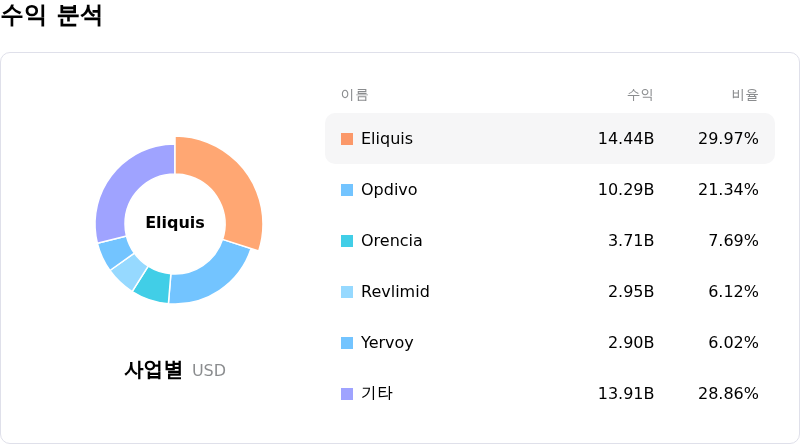The height and width of the screenshot is (444, 800).
Task: Click the teal Orencia legend swatch
Action: tap(347, 241)
